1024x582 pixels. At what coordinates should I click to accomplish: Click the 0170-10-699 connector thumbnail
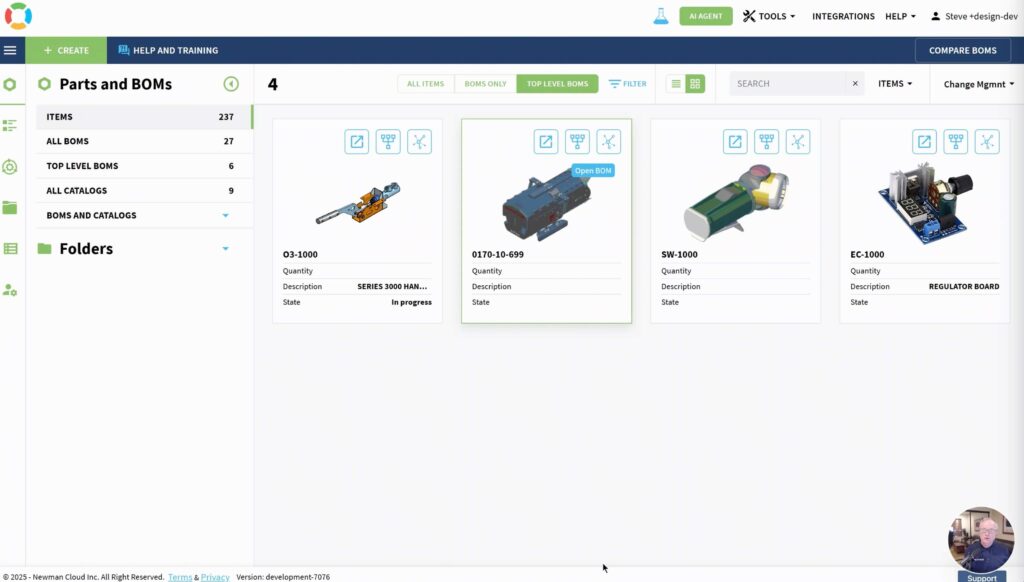tap(547, 204)
